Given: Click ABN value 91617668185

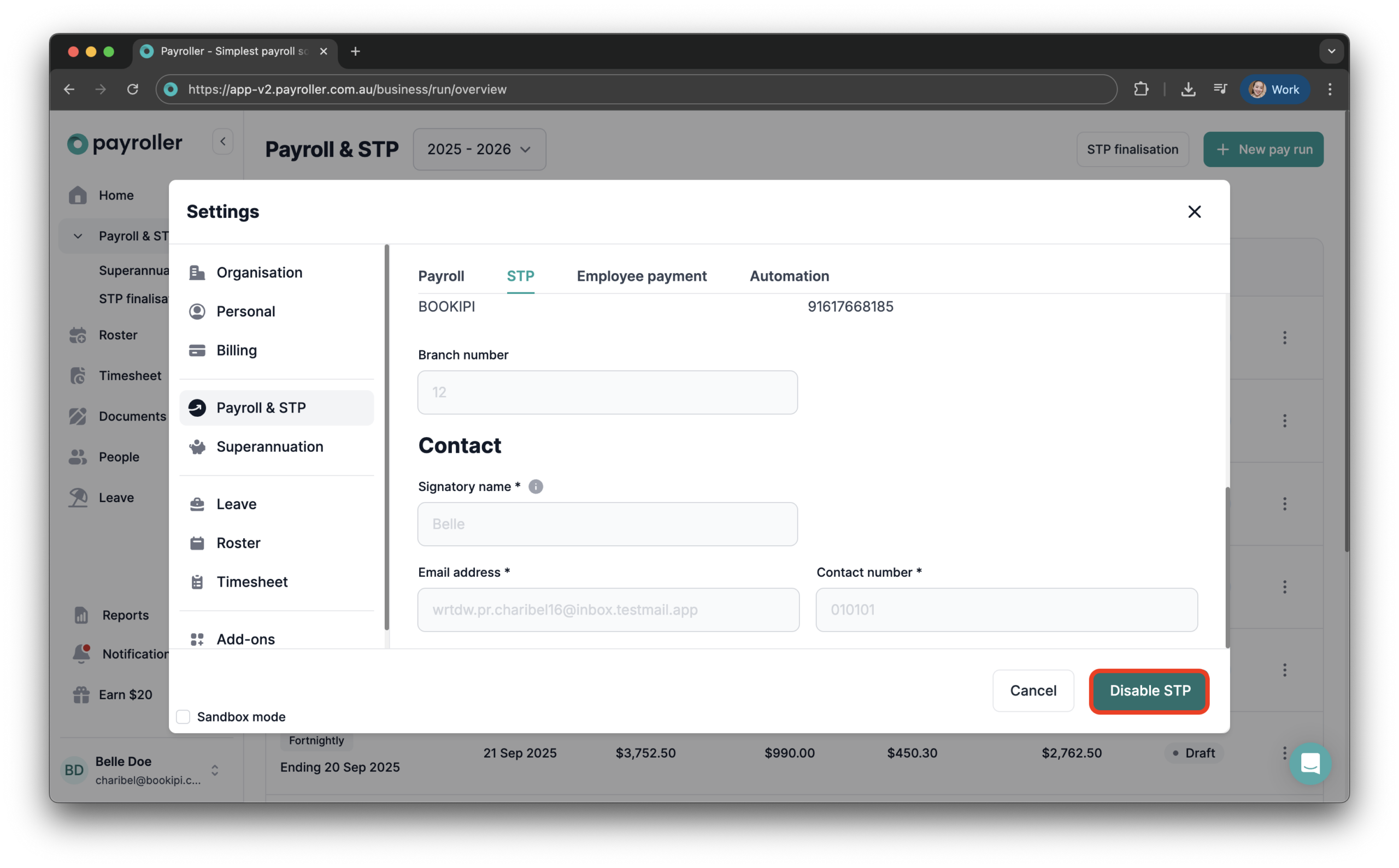Looking at the screenshot, I should pyautogui.click(x=851, y=307).
